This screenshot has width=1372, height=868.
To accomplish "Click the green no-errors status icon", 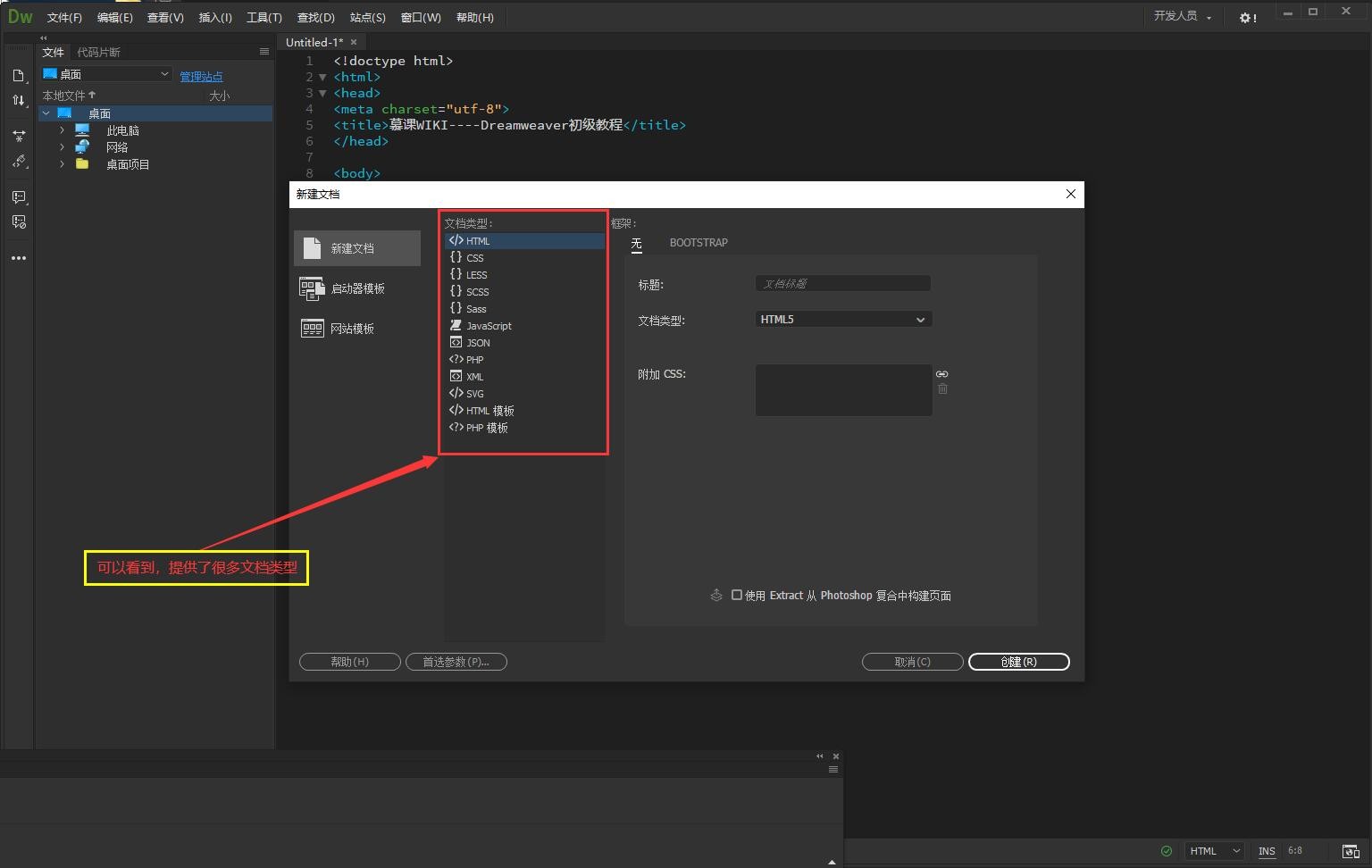I will click(1166, 851).
